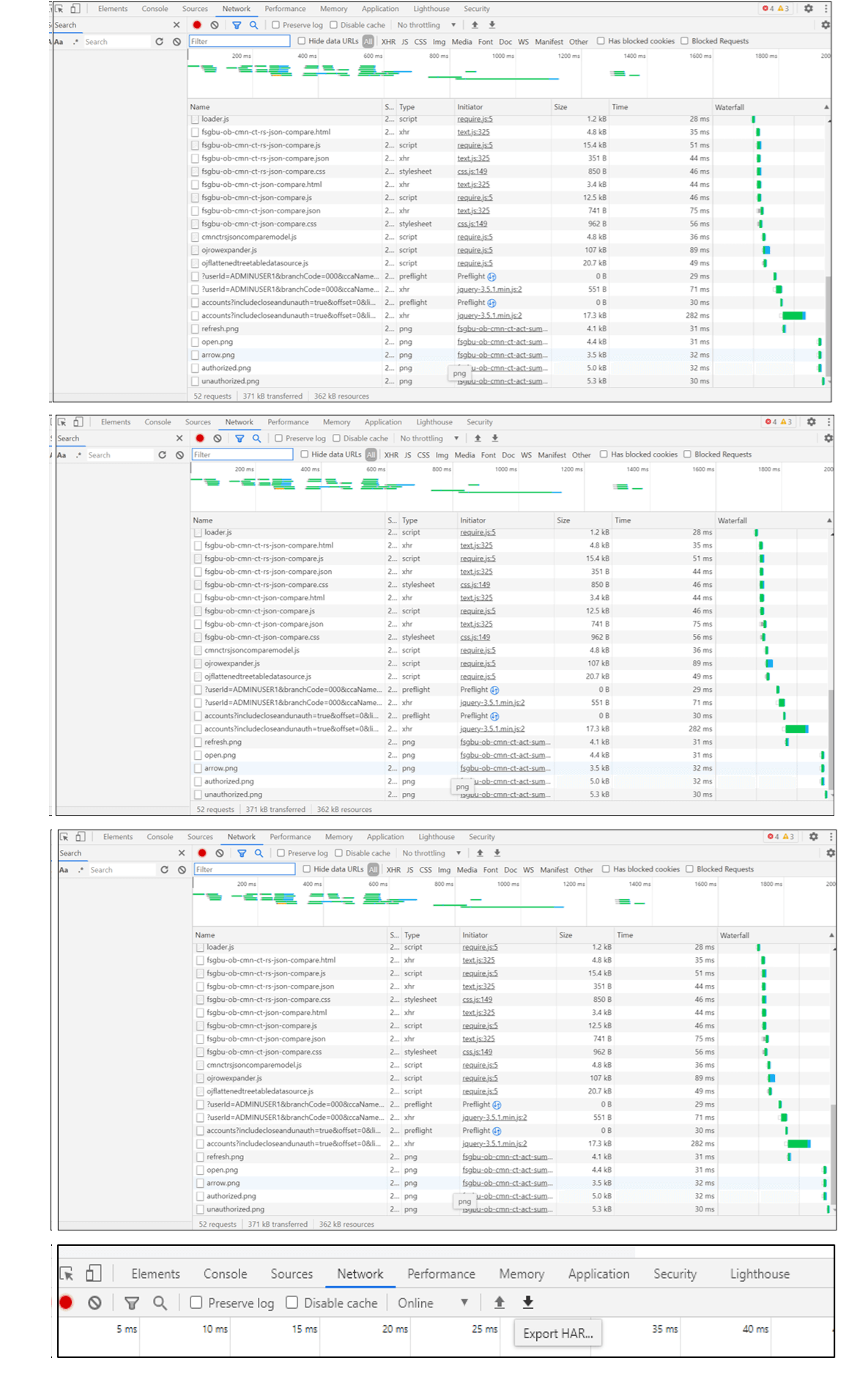Switch to Console tab in enlarged bottom panel
868x1388 pixels.
pyautogui.click(x=225, y=1274)
